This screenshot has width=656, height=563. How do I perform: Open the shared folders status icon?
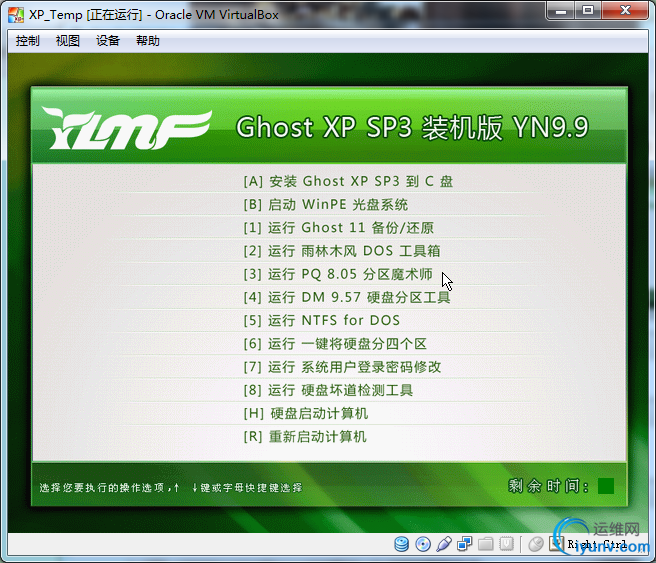coord(486,544)
